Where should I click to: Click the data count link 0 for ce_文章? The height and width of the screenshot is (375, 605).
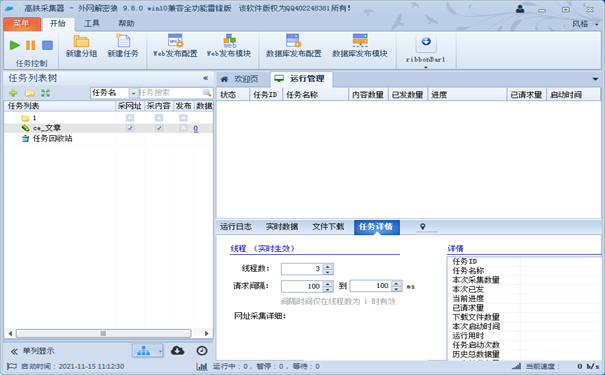[x=196, y=128]
